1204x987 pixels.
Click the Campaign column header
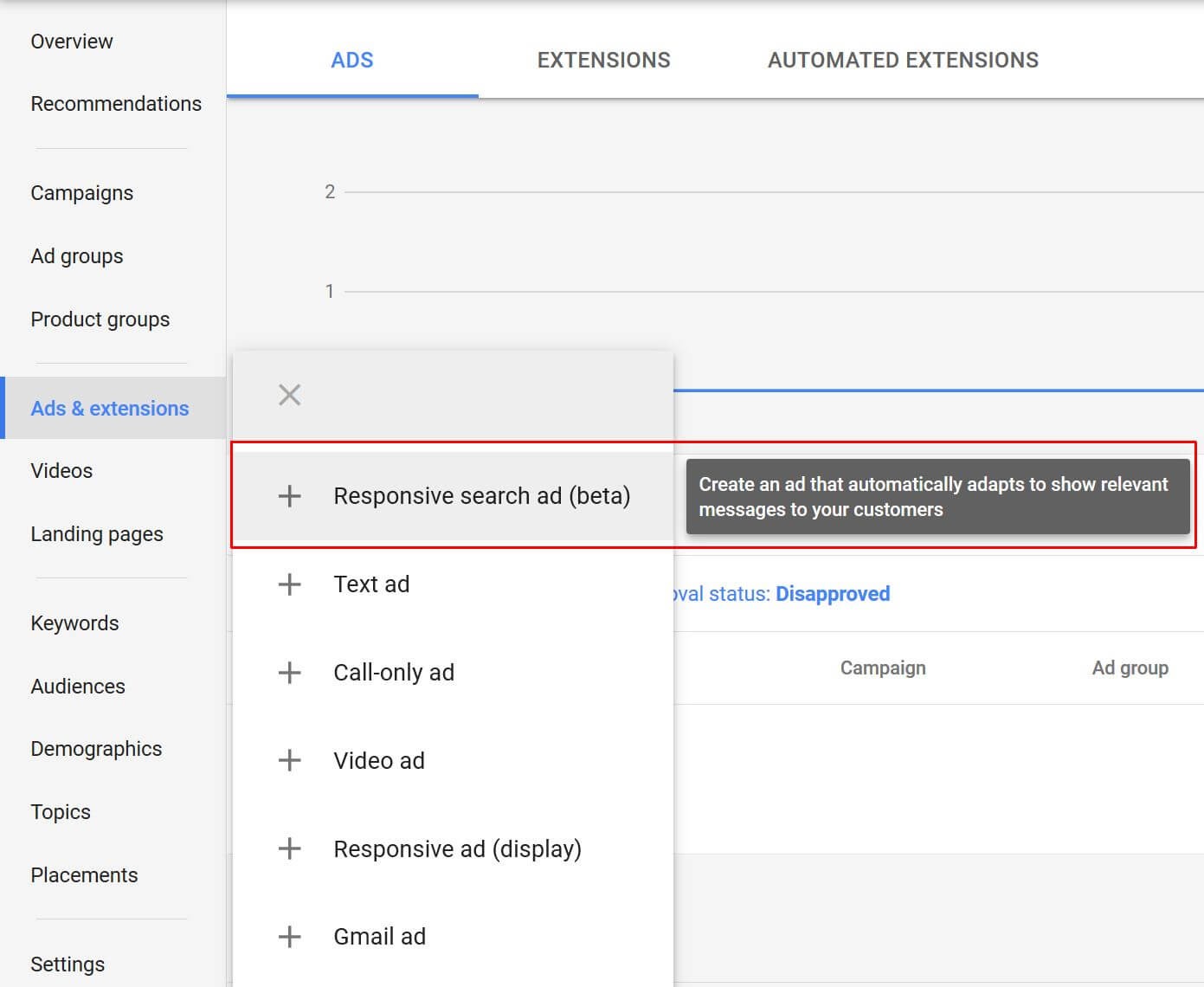pyautogui.click(x=883, y=668)
